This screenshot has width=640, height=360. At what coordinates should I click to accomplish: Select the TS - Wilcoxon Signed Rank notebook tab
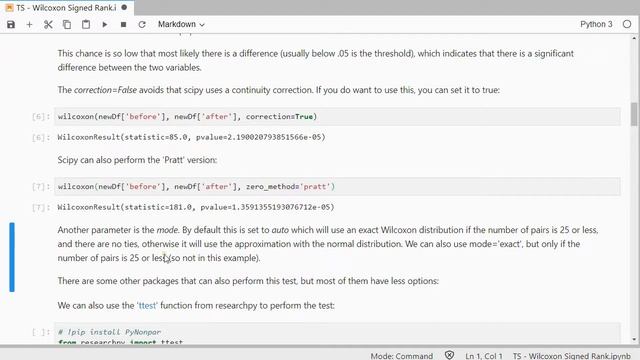coord(67,8)
